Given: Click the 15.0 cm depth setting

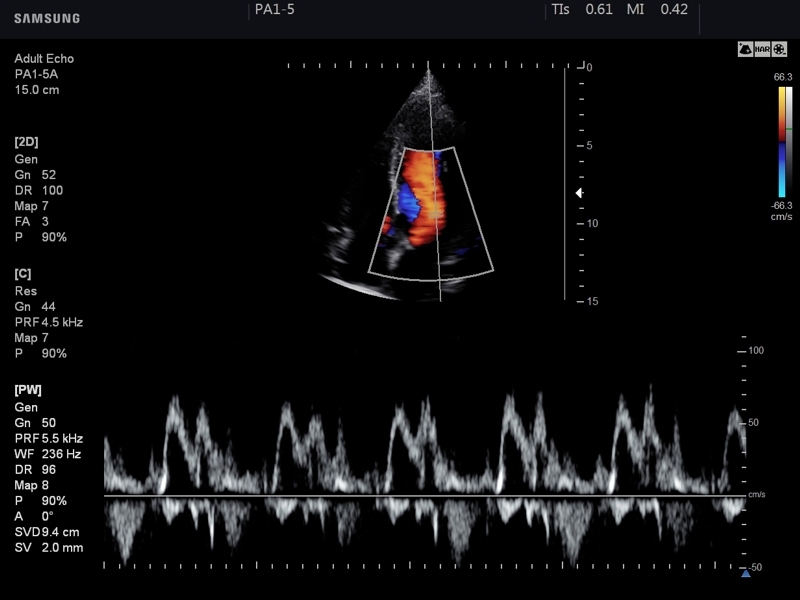Looking at the screenshot, I should [37, 91].
